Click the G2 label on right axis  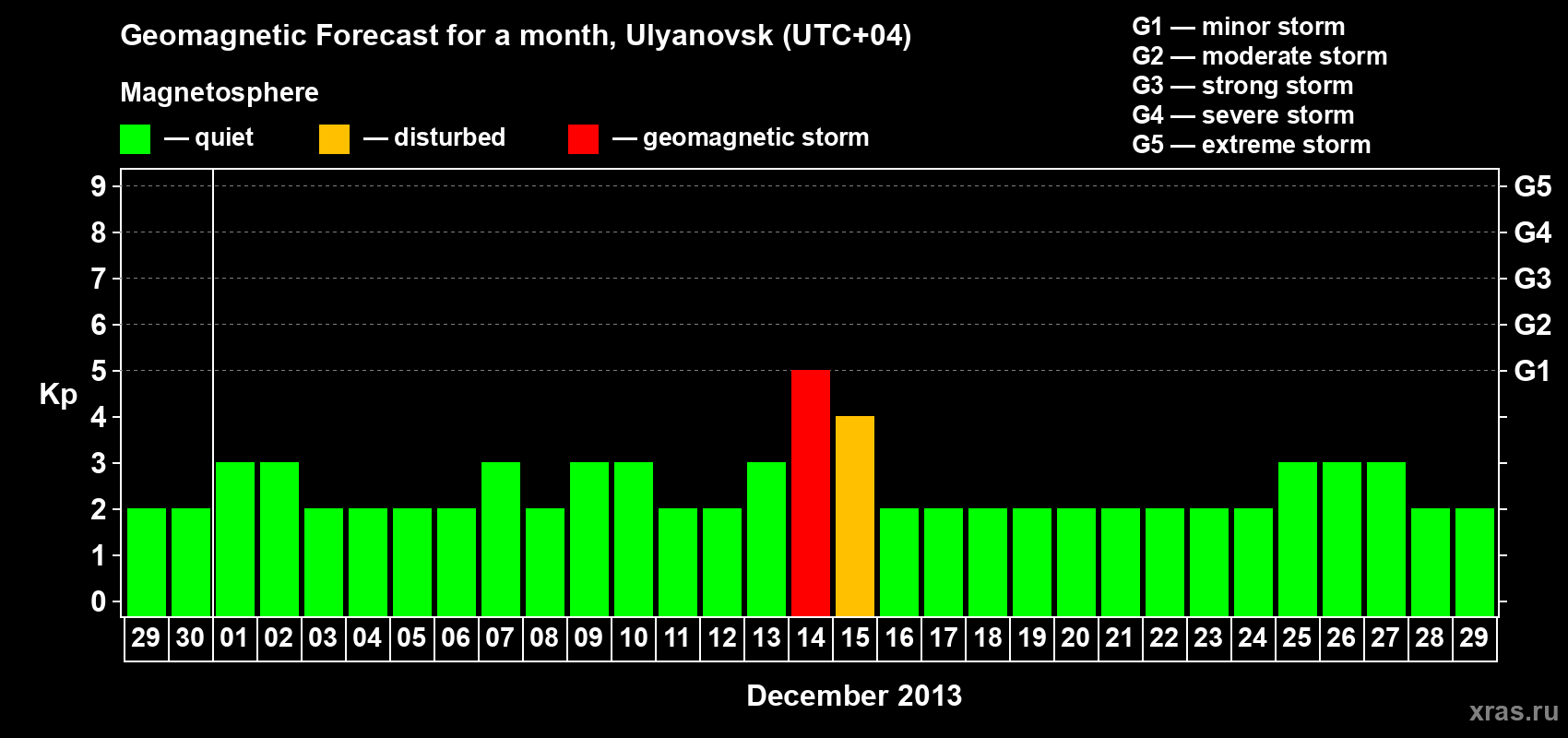click(1532, 325)
